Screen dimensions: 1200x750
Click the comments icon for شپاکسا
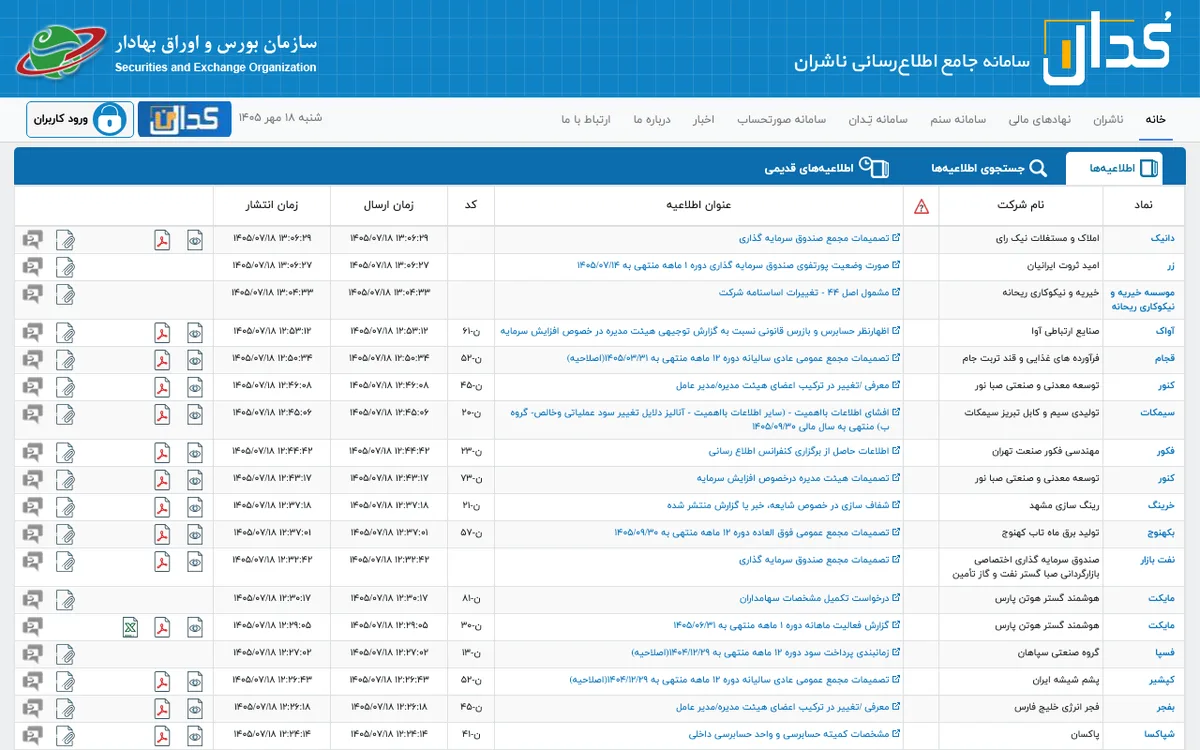point(33,735)
